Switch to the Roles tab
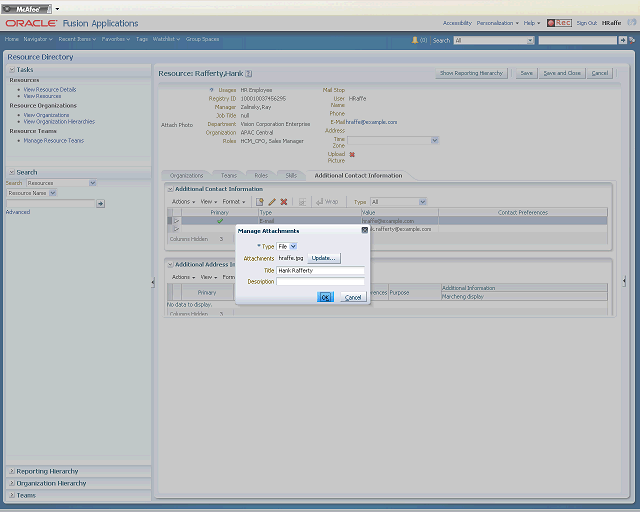Image resolution: width=640 pixels, height=512 pixels. [x=261, y=176]
